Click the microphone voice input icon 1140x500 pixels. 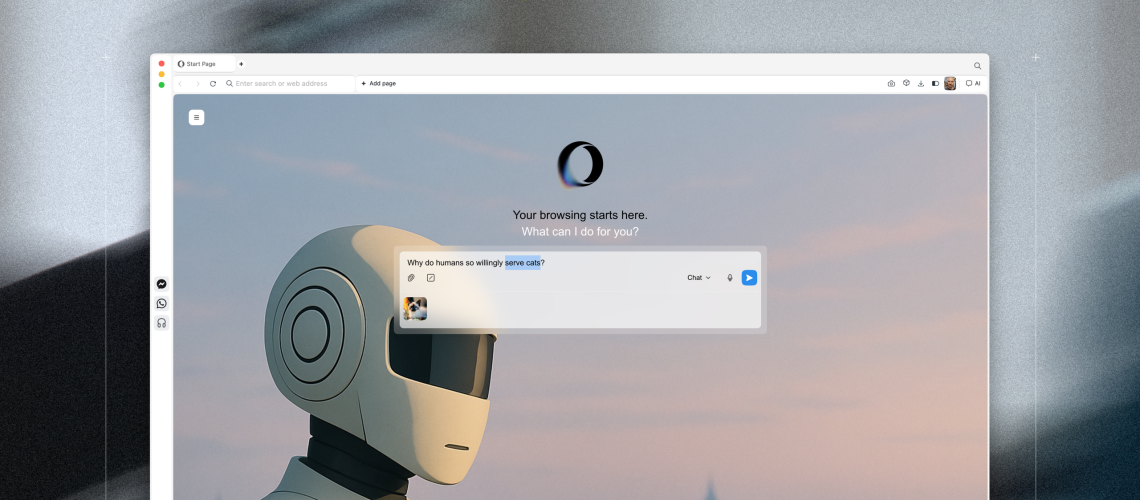coord(730,278)
